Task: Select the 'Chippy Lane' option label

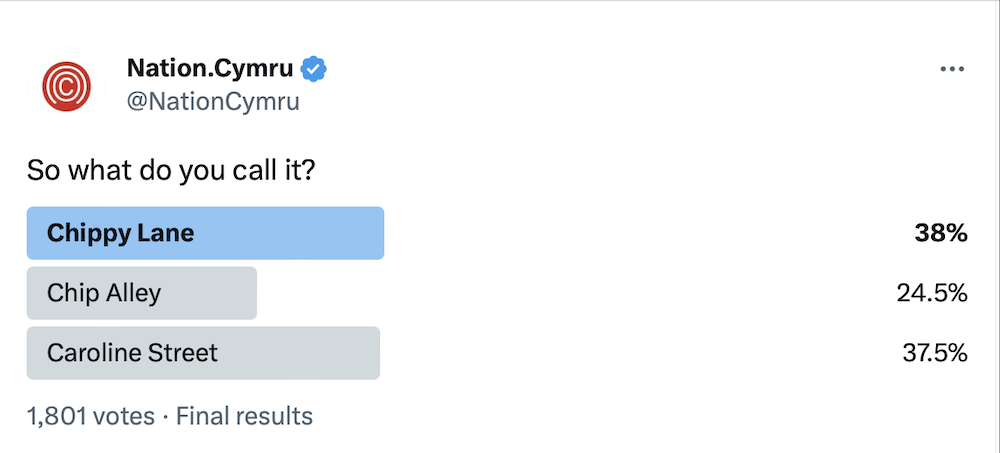Action: [x=121, y=234]
